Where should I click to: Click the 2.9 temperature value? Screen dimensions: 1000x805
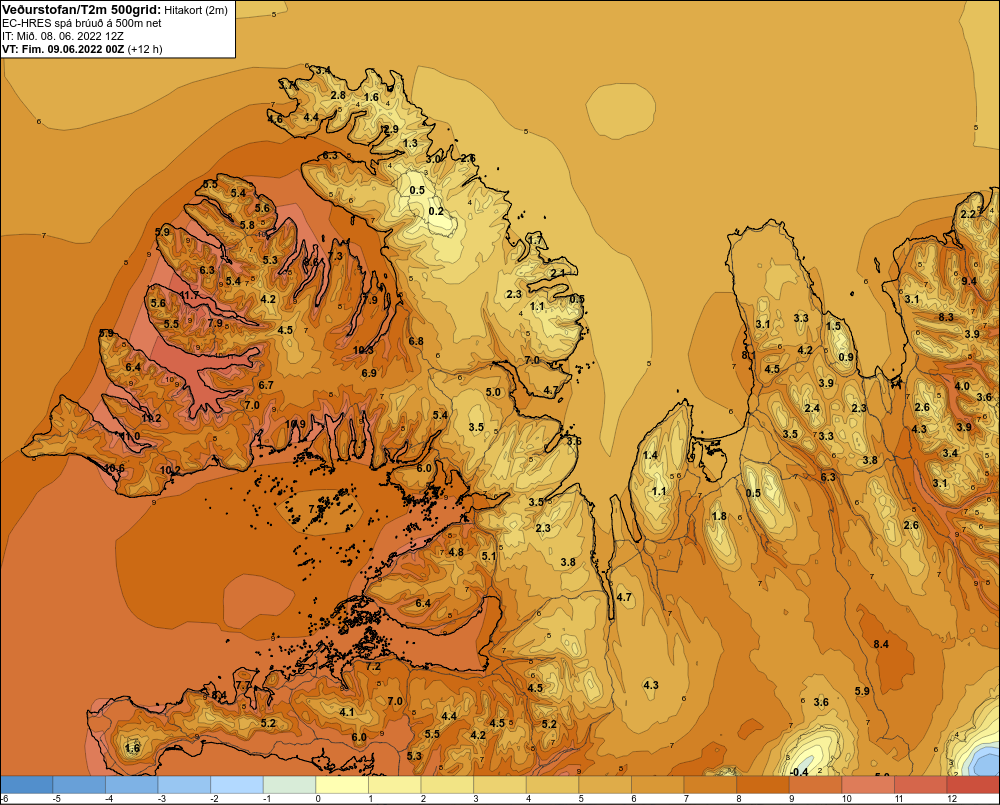(390, 129)
